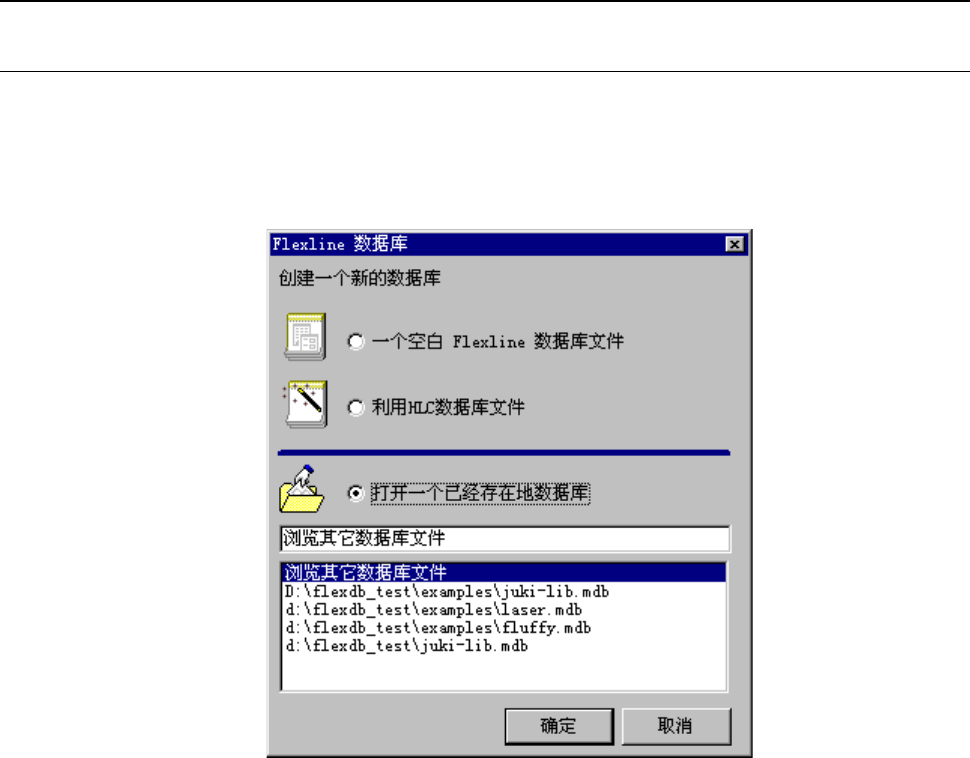Select the 利用HLC数据库文件 radio button
970x758 pixels.
point(356,408)
